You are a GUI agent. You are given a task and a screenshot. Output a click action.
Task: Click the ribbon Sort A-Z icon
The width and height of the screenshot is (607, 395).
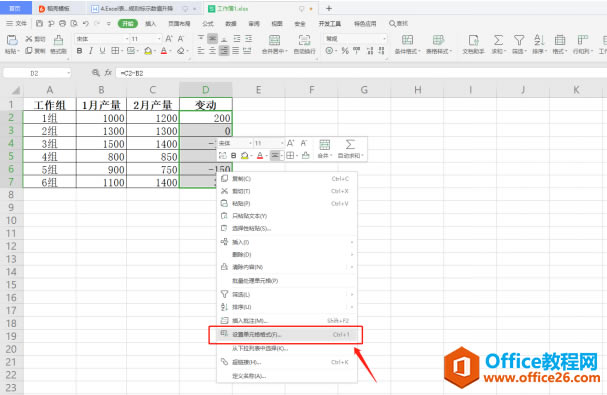point(539,40)
